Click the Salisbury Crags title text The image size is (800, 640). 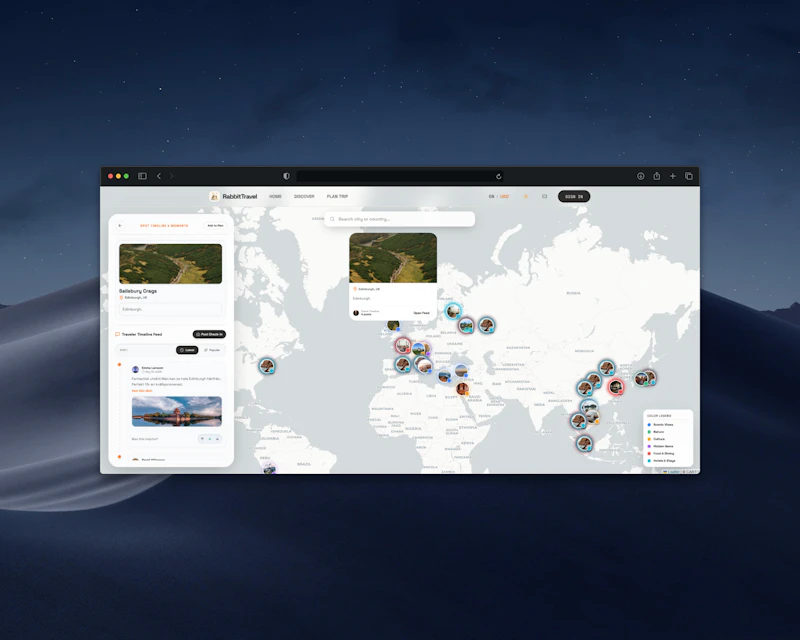point(138,291)
